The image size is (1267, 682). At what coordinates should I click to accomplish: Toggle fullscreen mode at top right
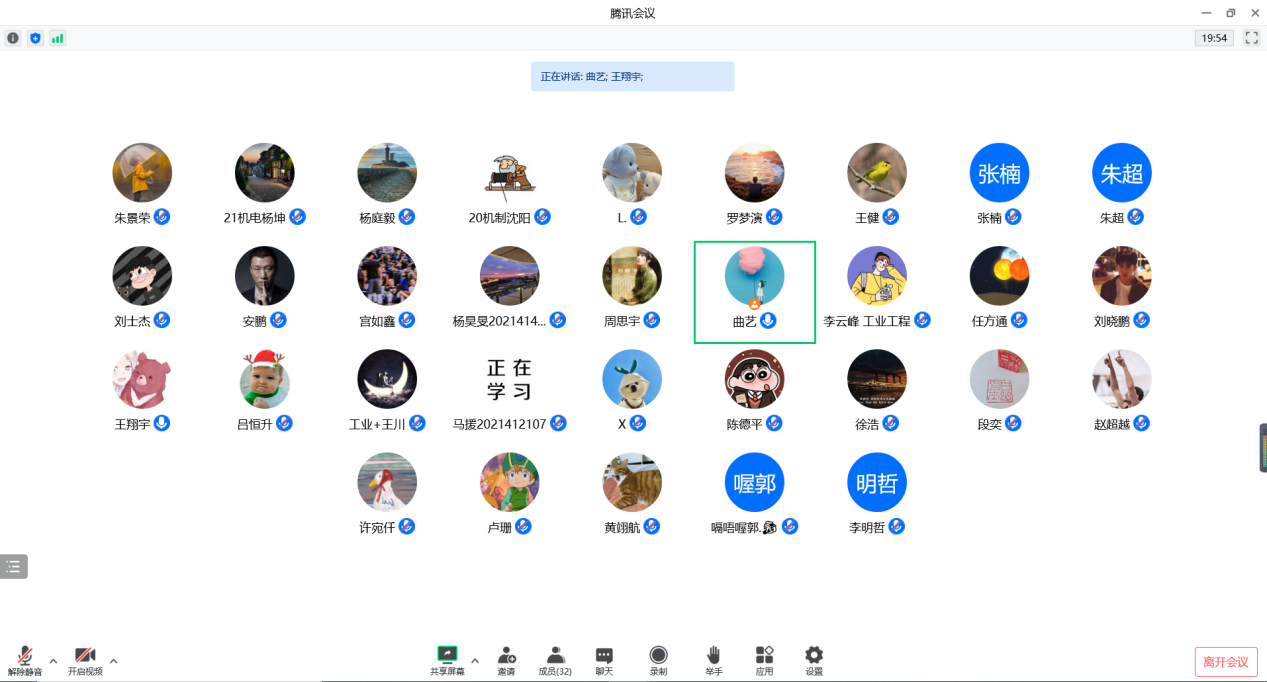[1252, 38]
